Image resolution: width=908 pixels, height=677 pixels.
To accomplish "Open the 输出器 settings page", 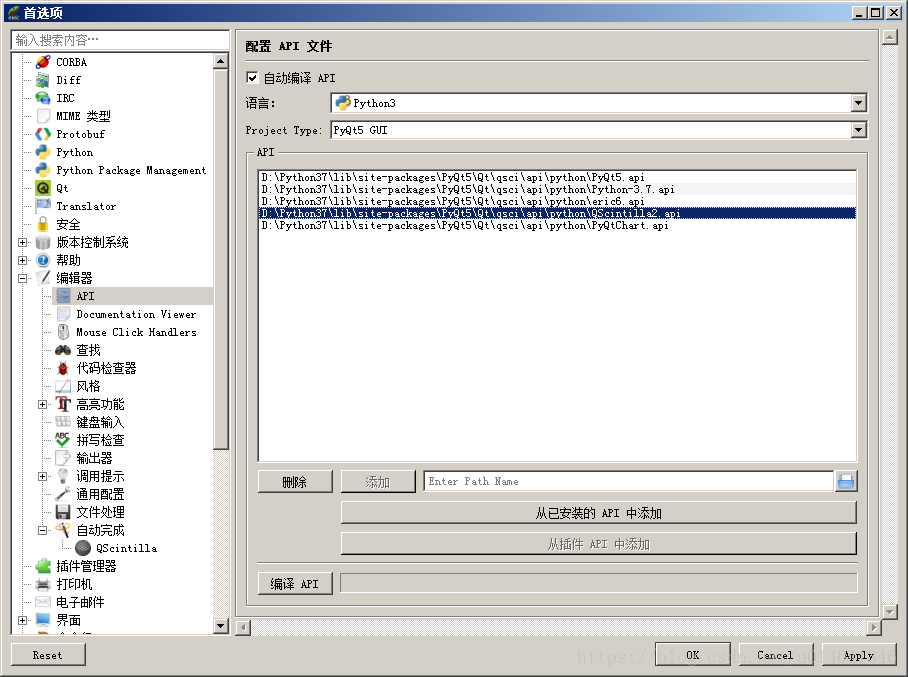I will (x=94, y=458).
